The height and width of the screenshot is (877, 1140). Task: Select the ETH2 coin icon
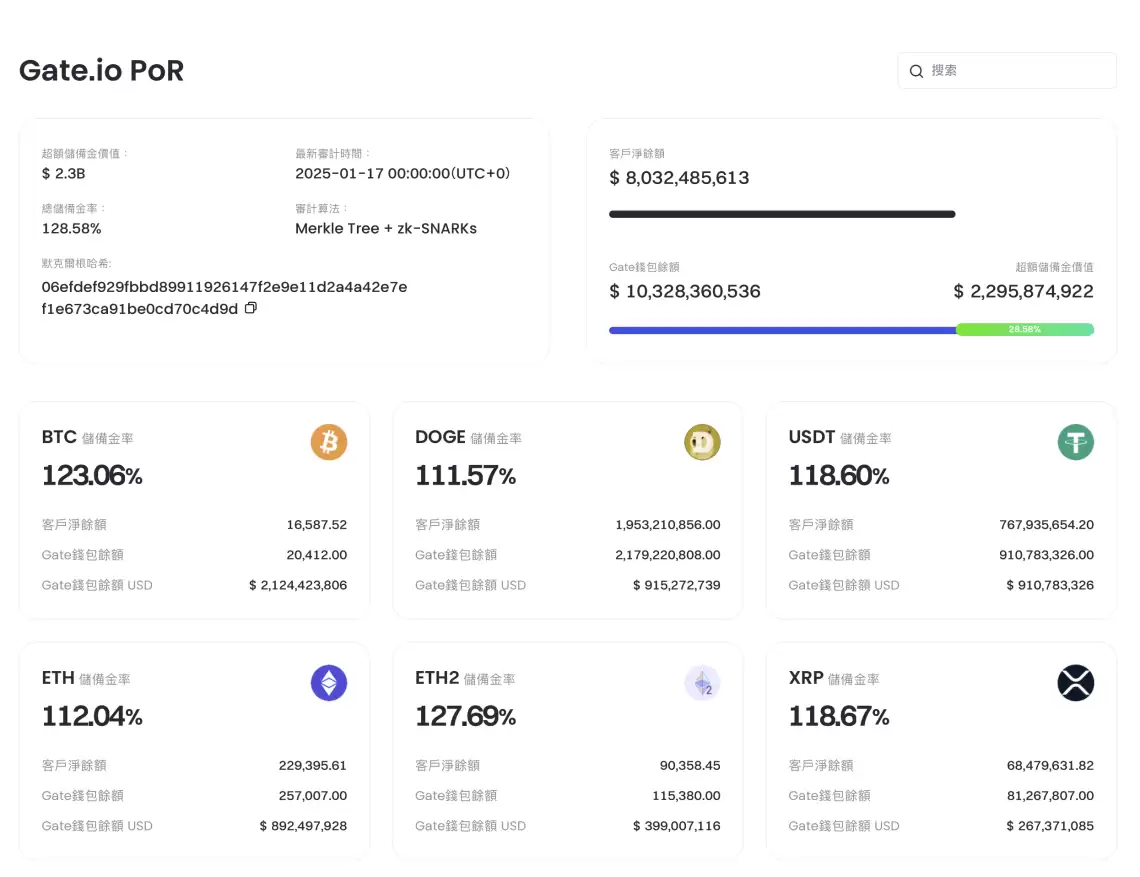pos(702,682)
